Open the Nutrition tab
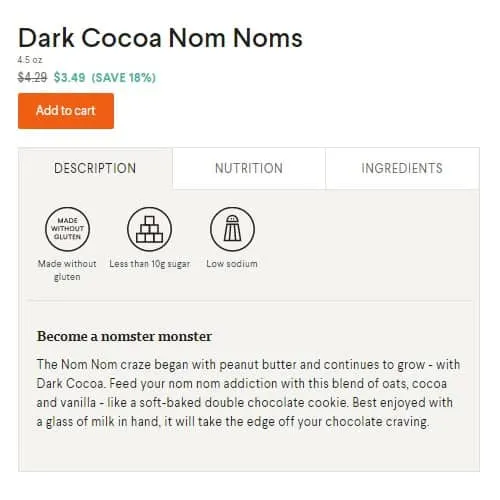 click(249, 168)
